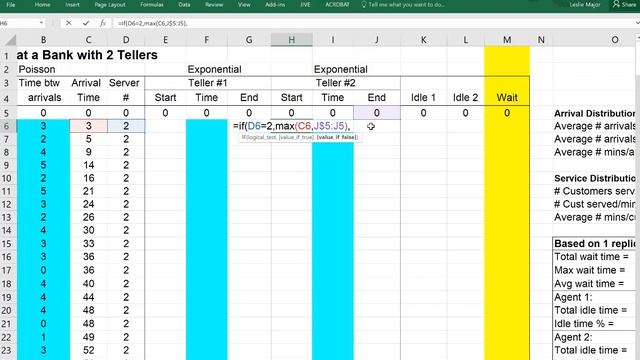Select column C header
The height and width of the screenshot is (360, 640).
pos(89,40)
